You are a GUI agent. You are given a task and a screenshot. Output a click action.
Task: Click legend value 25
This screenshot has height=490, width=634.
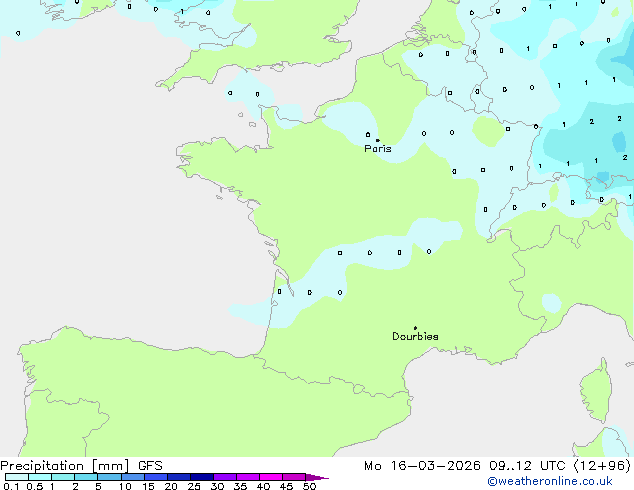194,486
